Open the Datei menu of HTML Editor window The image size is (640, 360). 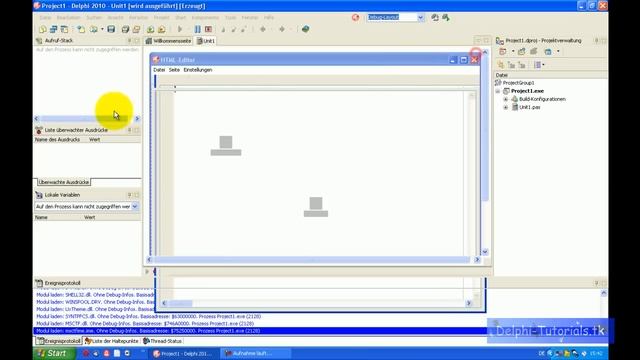159,70
